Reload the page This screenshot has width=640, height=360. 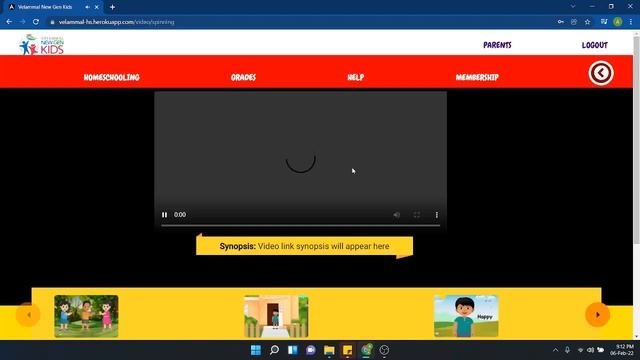click(x=36, y=22)
